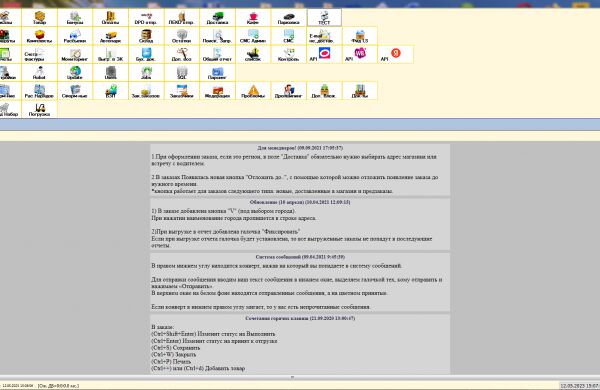
Task: Click the (Ctrl+W) Закрыть hotkey line
Action: point(174,355)
